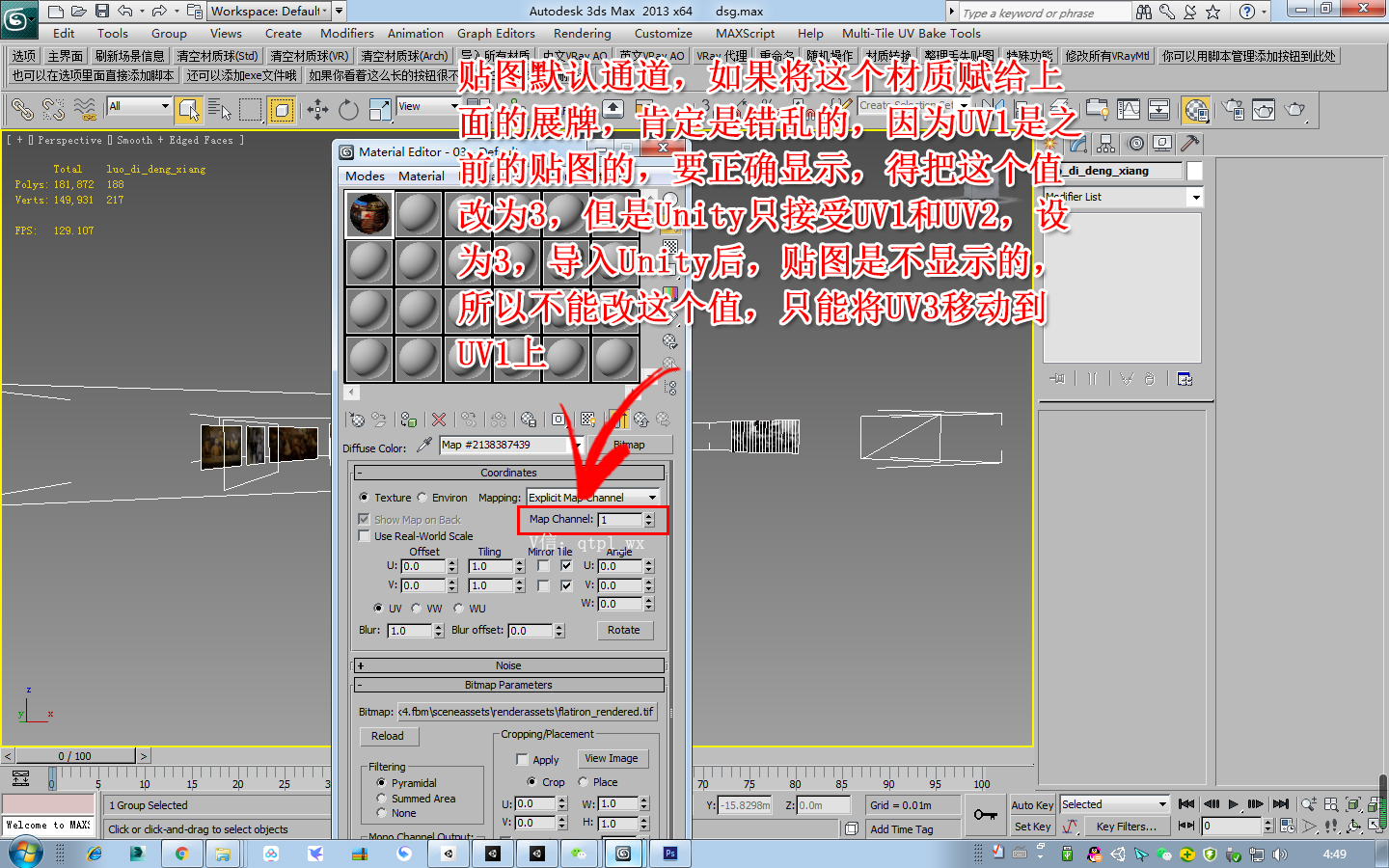The image size is (1389, 868).
Task: Open the Windows Start button
Action: 23,854
